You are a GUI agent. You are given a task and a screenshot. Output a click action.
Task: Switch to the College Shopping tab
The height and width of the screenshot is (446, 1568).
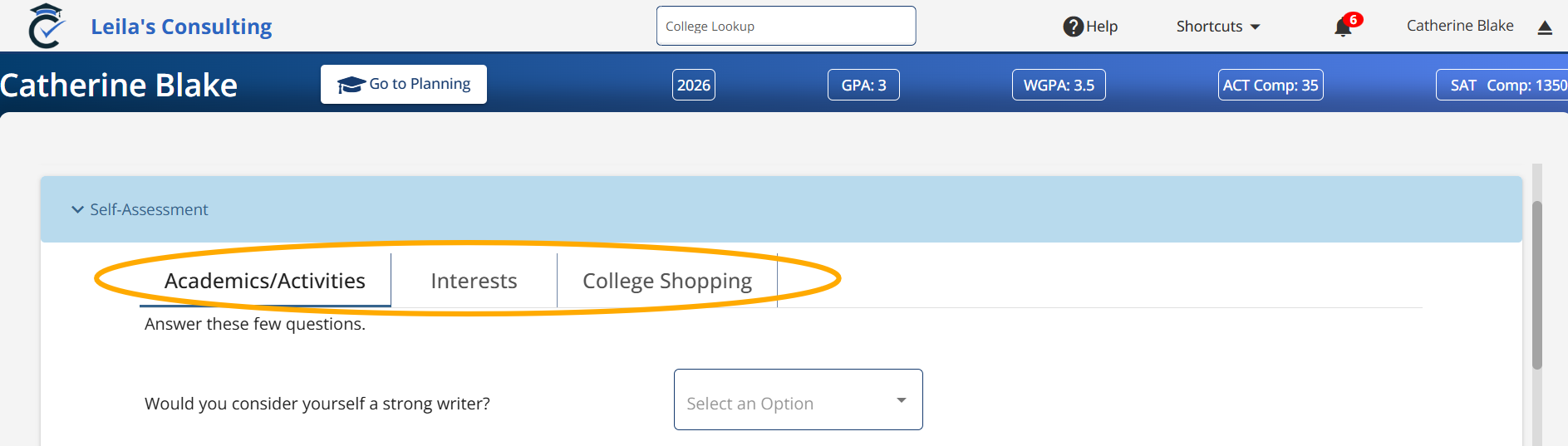tap(666, 281)
